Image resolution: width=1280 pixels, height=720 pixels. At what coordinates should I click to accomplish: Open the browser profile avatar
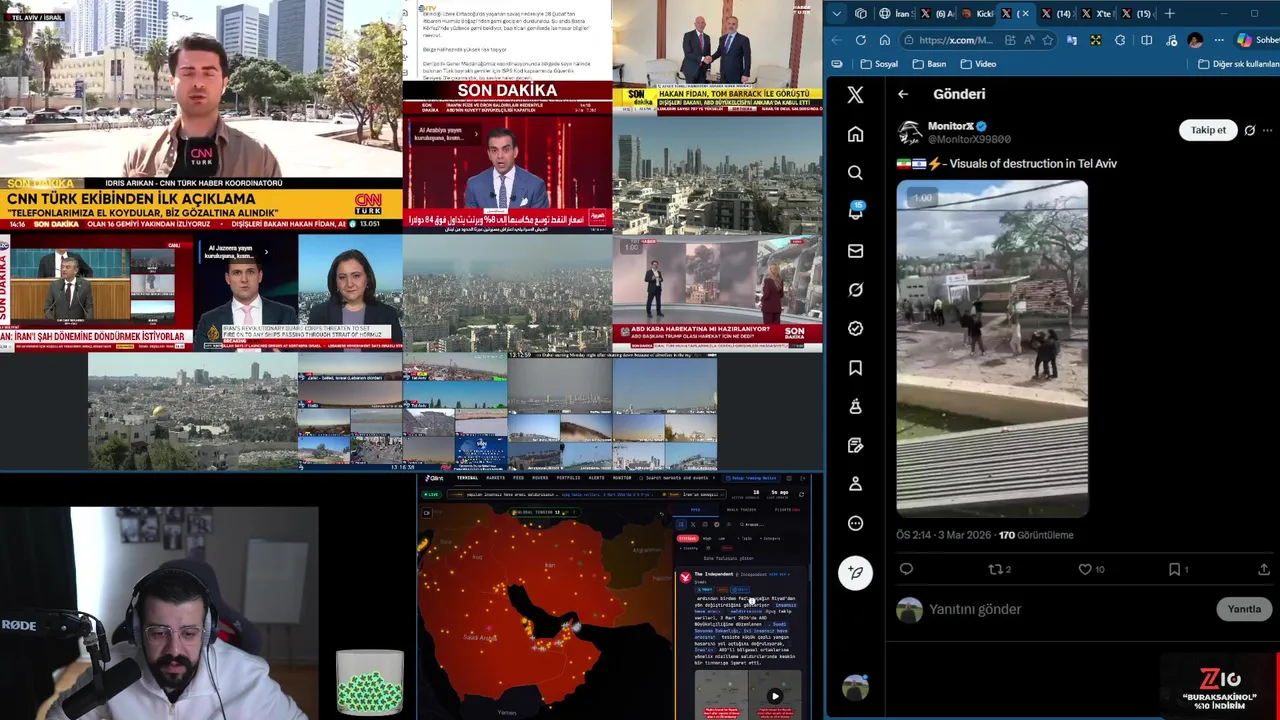point(1195,40)
